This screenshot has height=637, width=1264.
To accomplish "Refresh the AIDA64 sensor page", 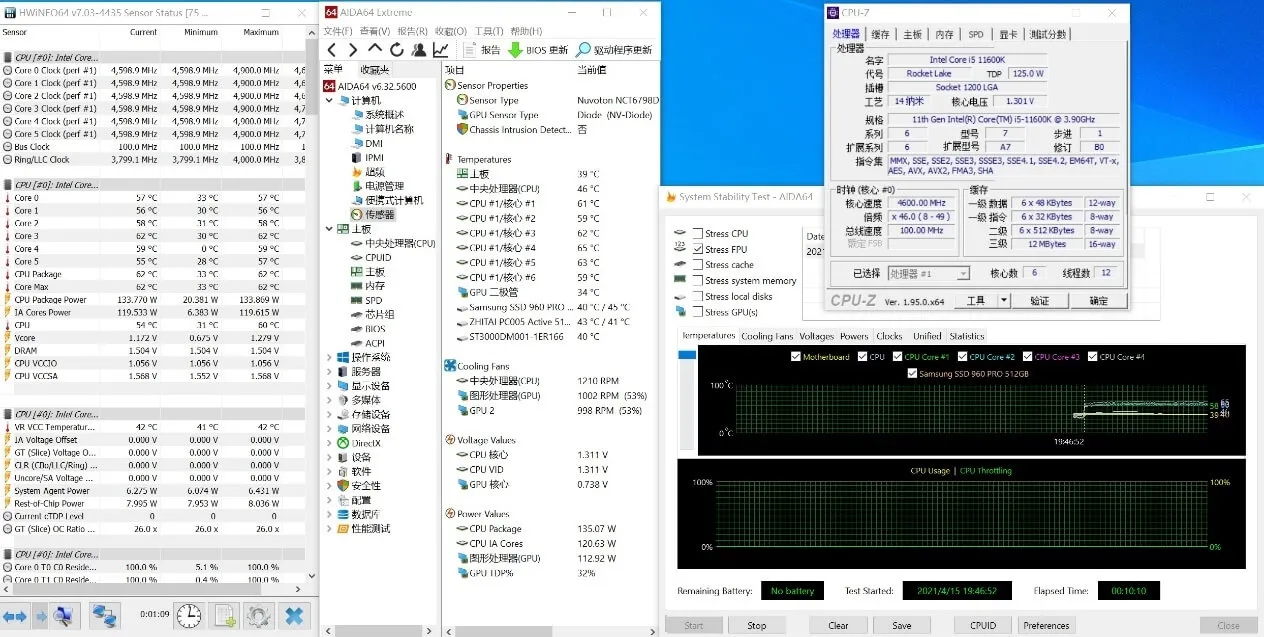I will click(x=397, y=49).
